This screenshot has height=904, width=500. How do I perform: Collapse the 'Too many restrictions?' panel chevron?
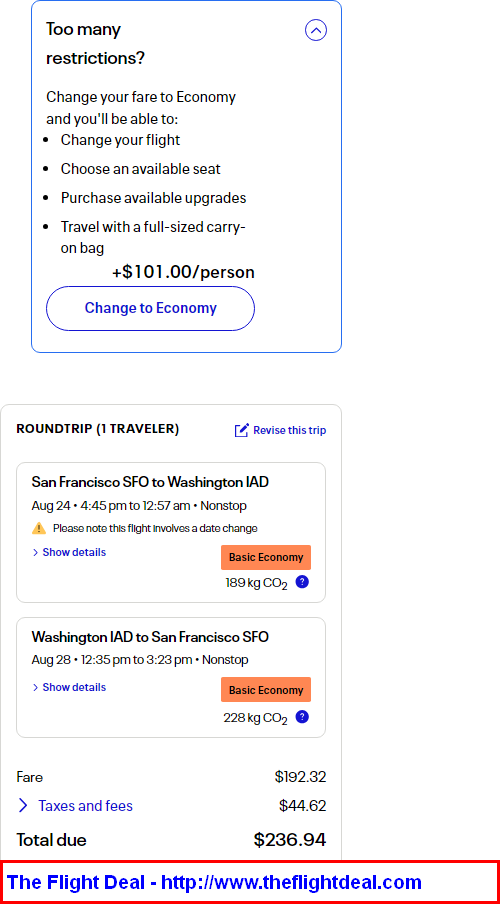pyautogui.click(x=315, y=30)
